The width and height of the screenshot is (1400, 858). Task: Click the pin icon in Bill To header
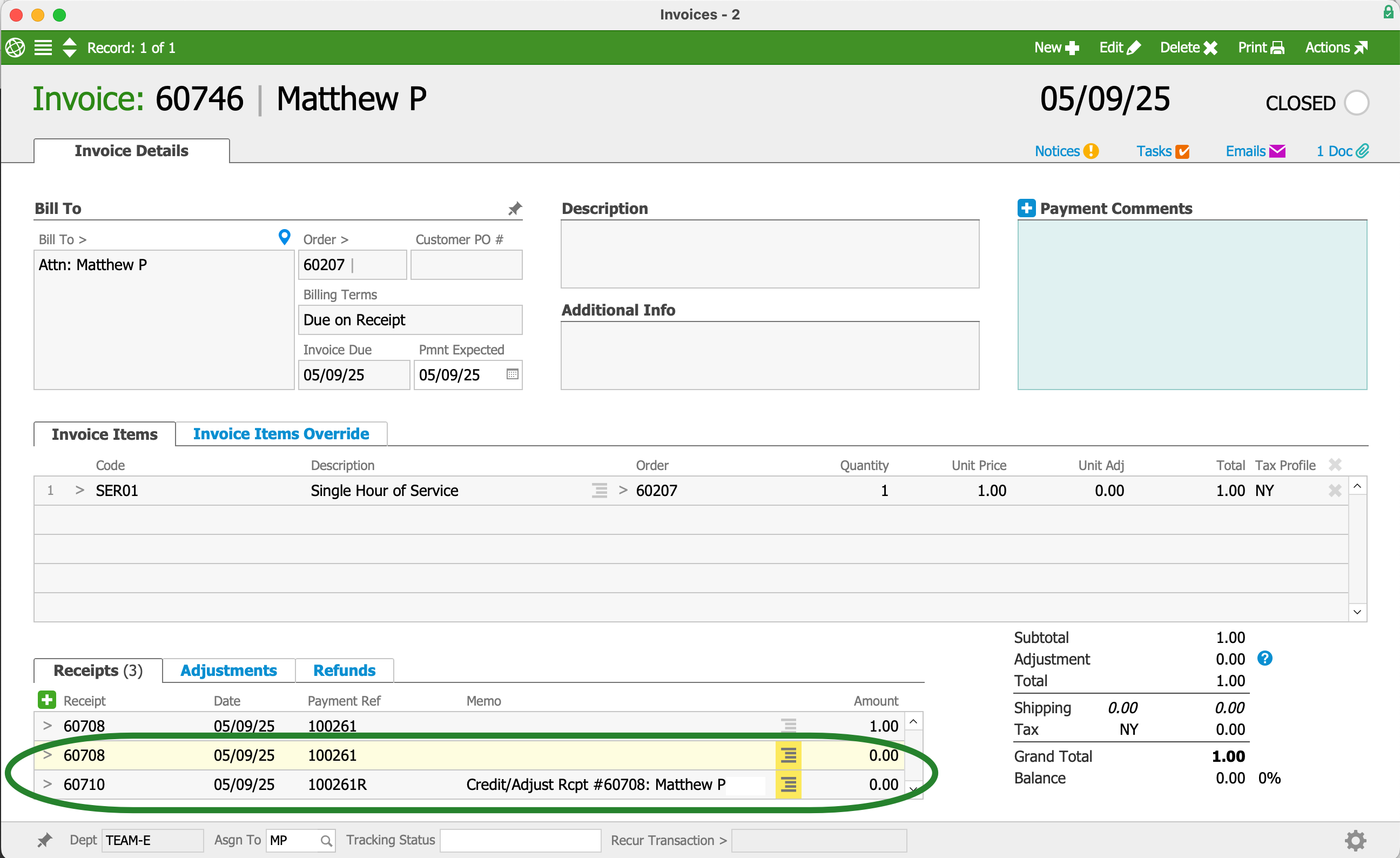pyautogui.click(x=514, y=209)
